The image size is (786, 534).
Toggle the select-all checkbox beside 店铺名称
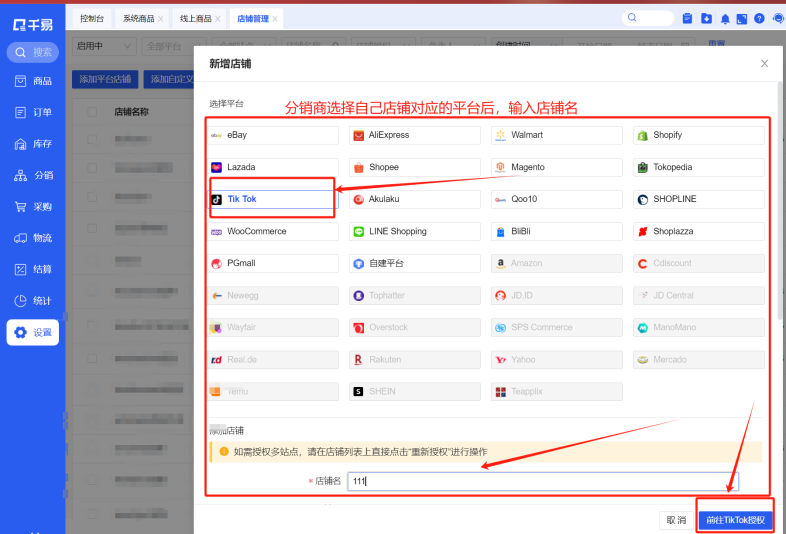92,112
